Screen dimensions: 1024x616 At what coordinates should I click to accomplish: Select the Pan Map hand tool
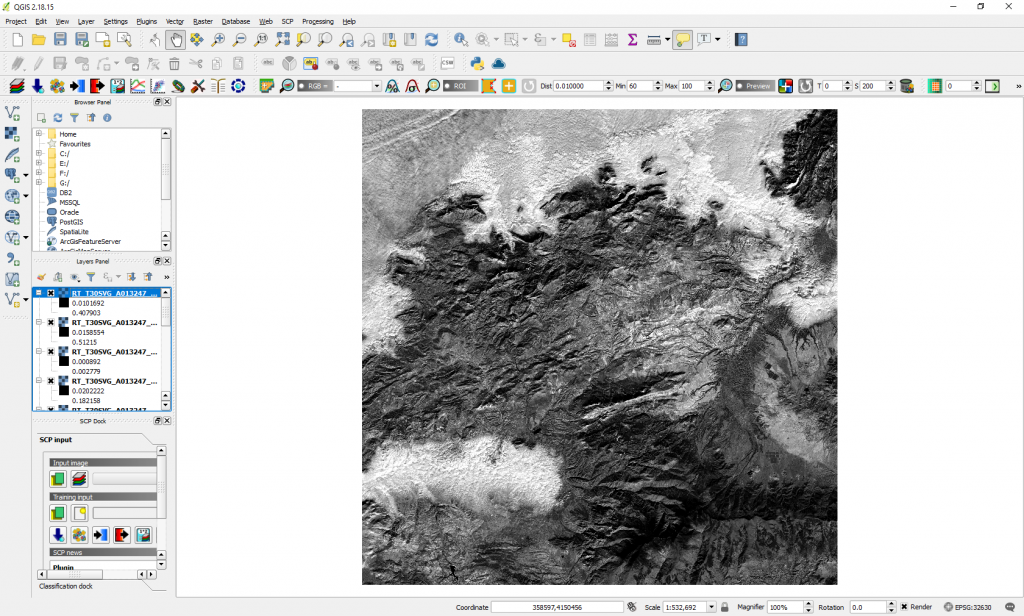click(x=175, y=39)
